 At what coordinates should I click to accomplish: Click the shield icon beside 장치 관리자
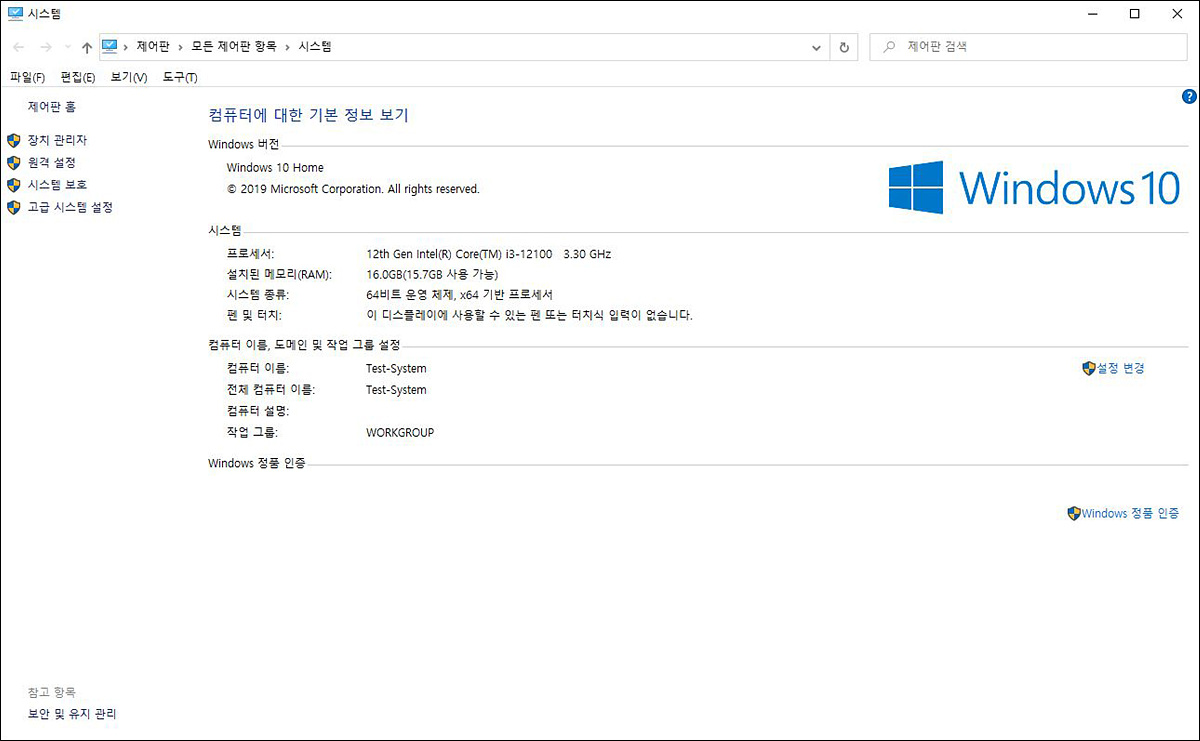tap(14, 140)
